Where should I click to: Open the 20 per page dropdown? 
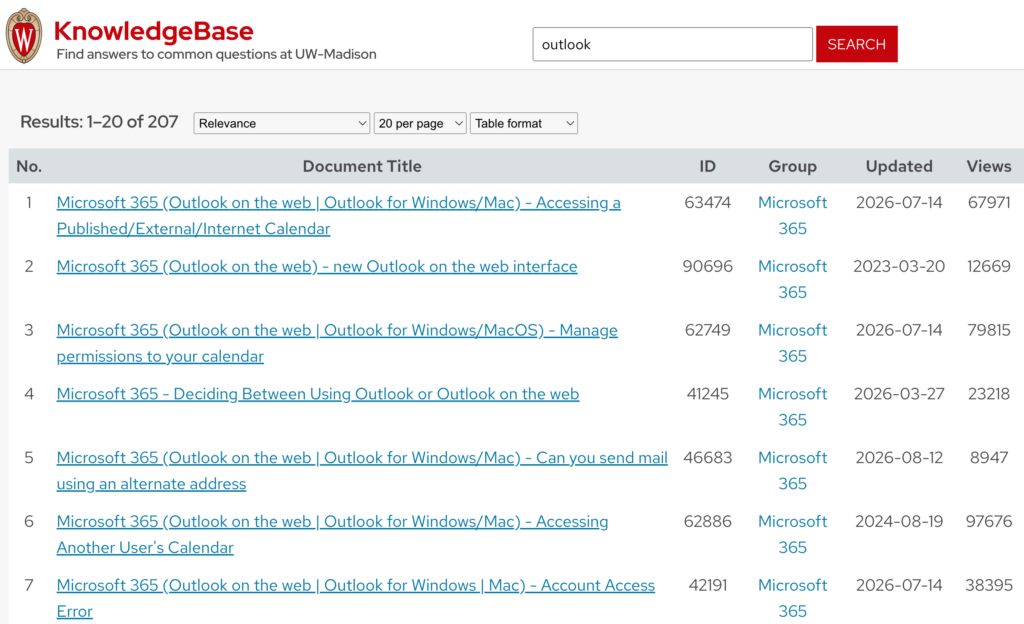click(420, 123)
